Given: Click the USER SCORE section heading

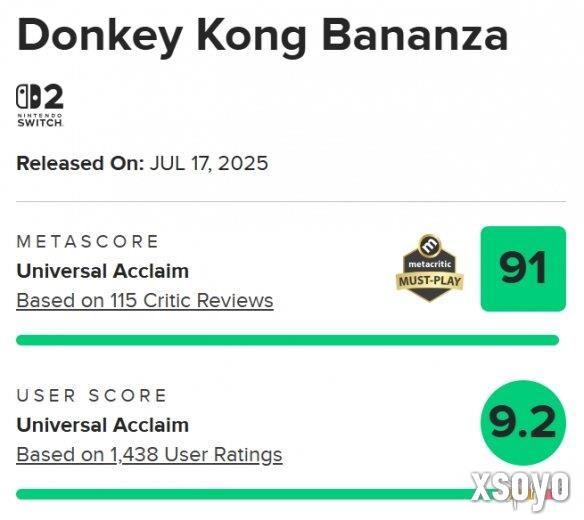Looking at the screenshot, I should [x=92, y=396].
